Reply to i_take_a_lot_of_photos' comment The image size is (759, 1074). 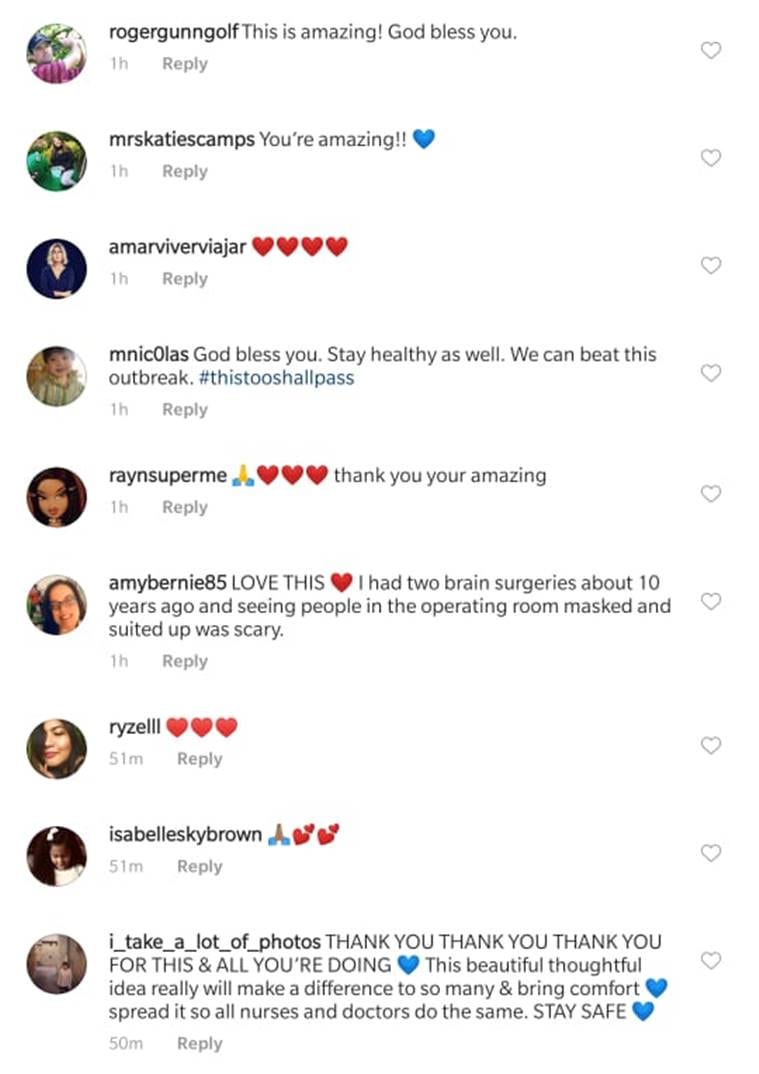pyautogui.click(x=199, y=1044)
